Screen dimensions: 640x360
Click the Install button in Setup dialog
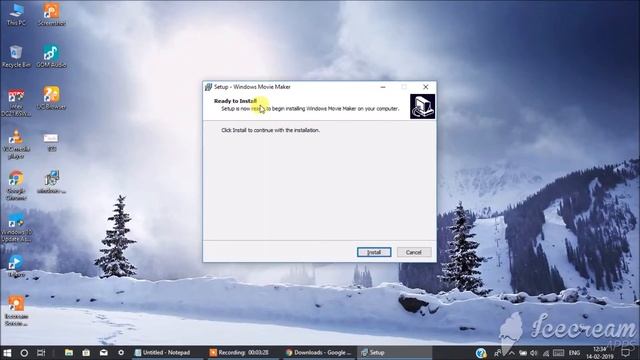[x=374, y=252]
